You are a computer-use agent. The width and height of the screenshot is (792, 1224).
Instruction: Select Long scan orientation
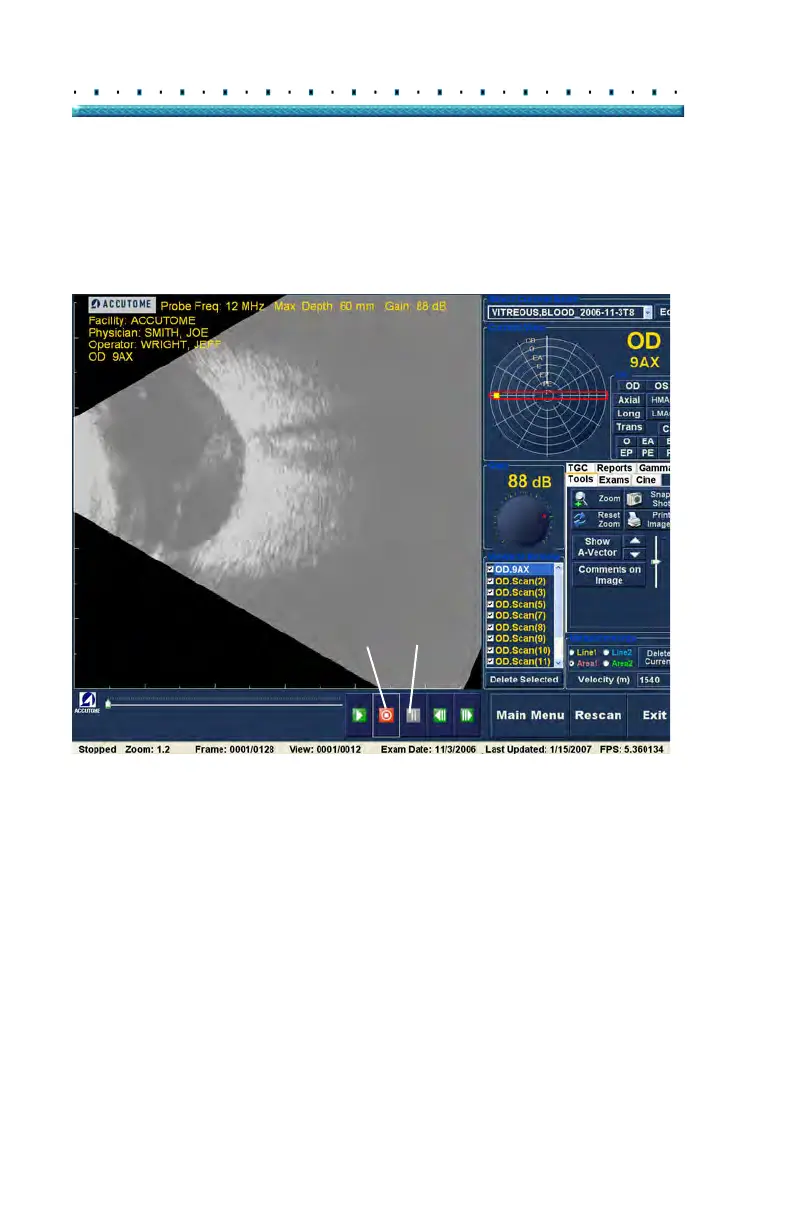pos(629,413)
